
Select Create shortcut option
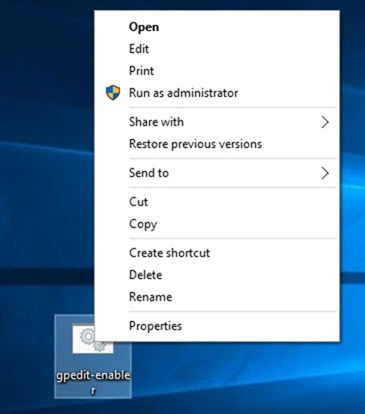pos(217,253)
